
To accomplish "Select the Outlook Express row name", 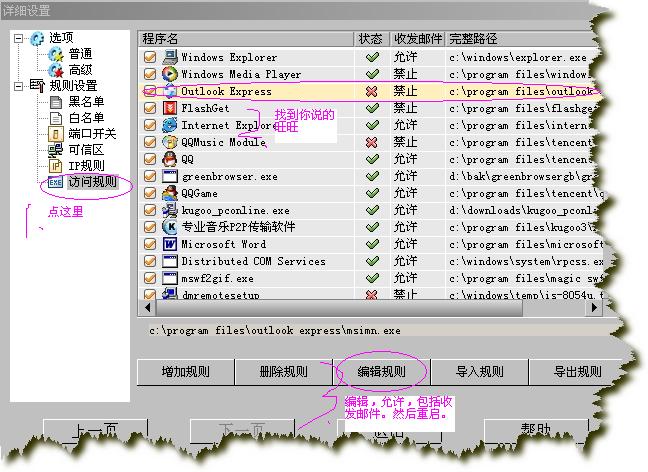I will pyautogui.click(x=226, y=91).
